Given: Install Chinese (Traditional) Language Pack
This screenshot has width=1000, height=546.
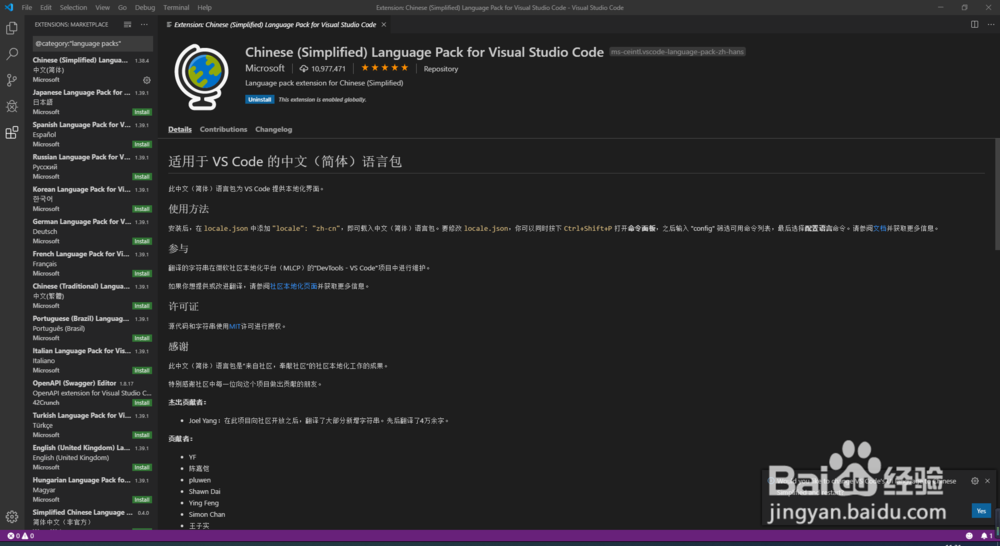Looking at the screenshot, I should (x=142, y=306).
